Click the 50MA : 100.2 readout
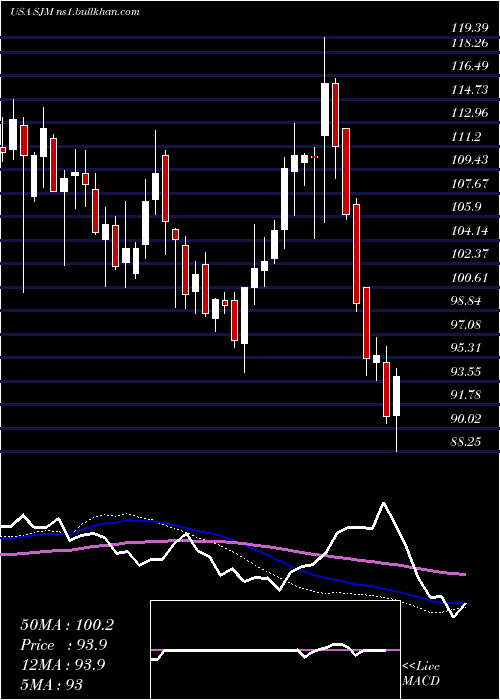This screenshot has width=500, height=700. point(67,625)
